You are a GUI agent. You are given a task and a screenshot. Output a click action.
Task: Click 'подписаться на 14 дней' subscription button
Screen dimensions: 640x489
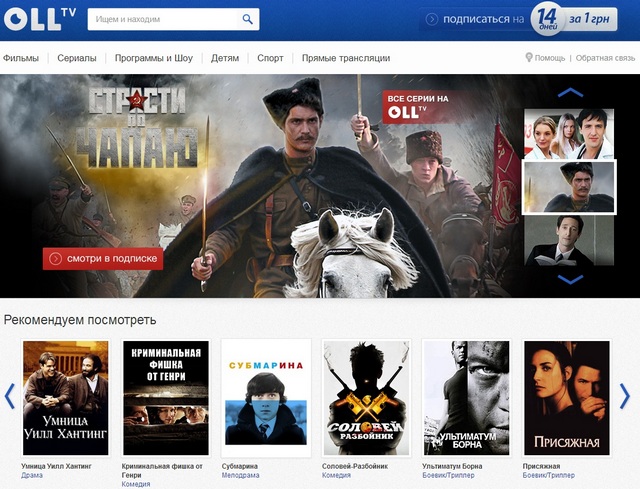tap(518, 19)
